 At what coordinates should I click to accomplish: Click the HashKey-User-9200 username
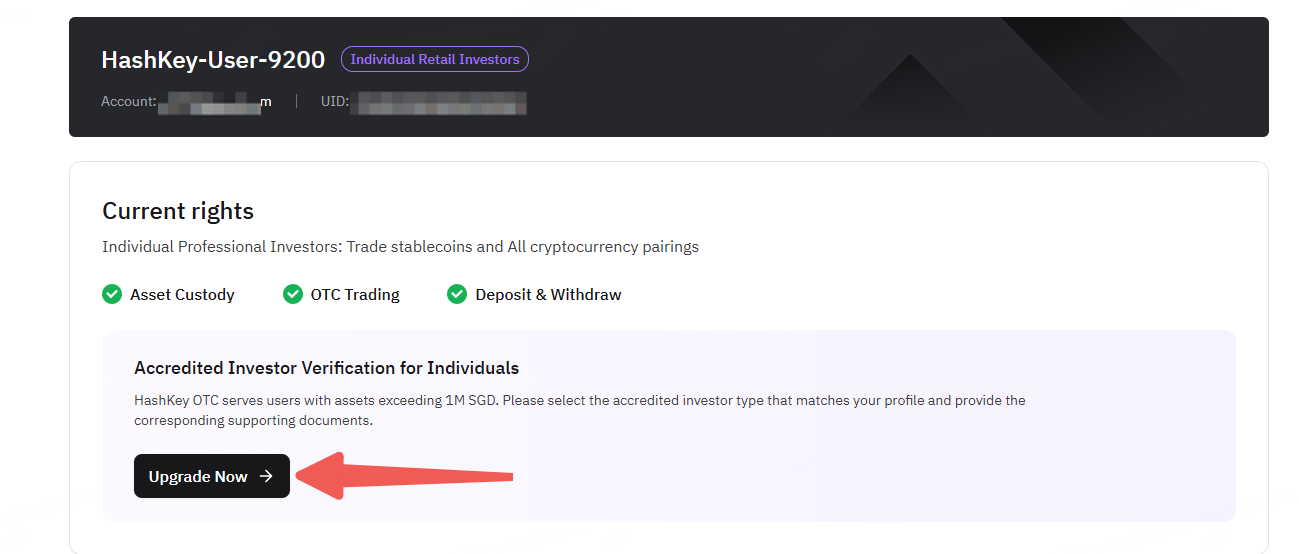click(213, 60)
